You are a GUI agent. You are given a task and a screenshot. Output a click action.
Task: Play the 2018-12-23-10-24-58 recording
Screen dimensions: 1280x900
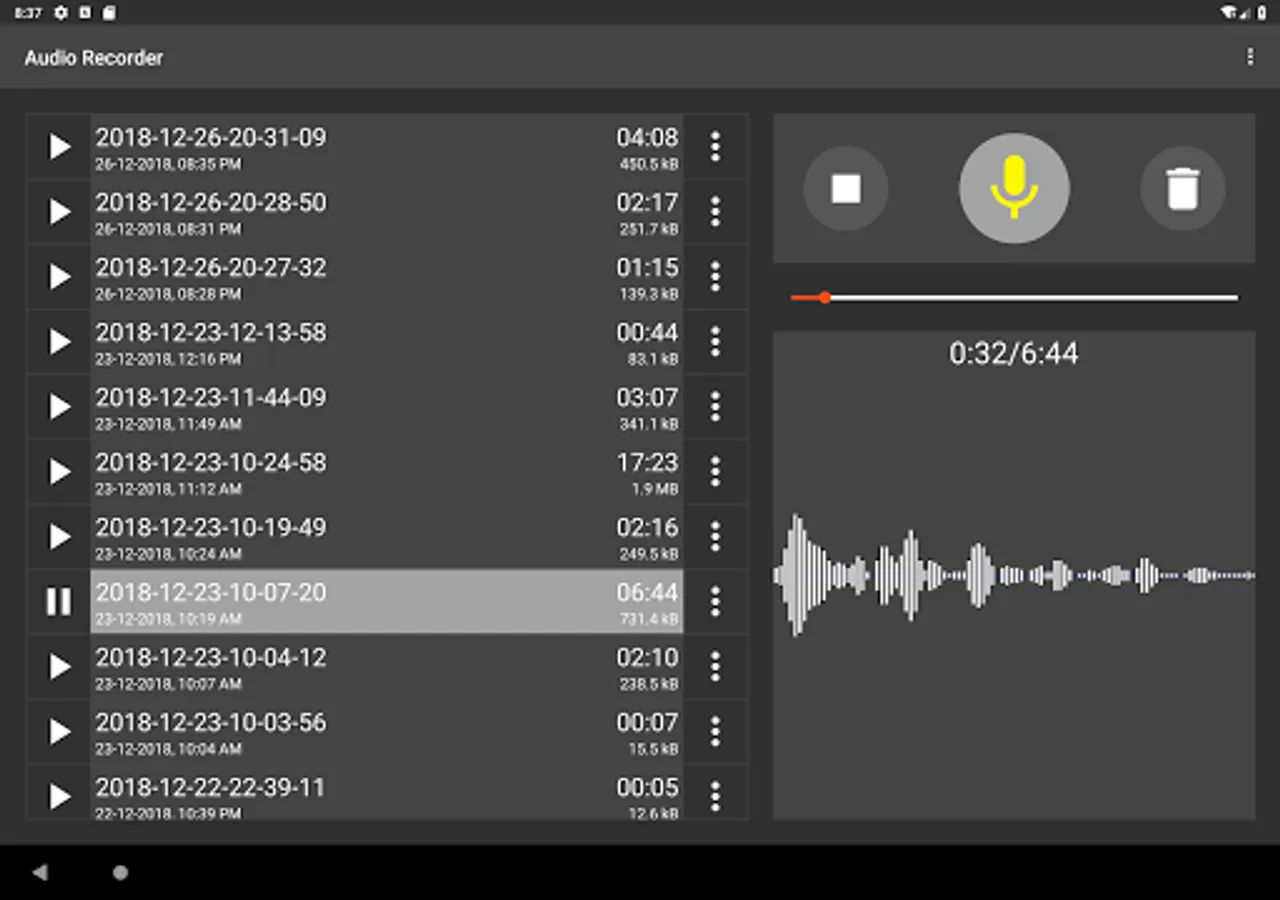[x=59, y=471]
